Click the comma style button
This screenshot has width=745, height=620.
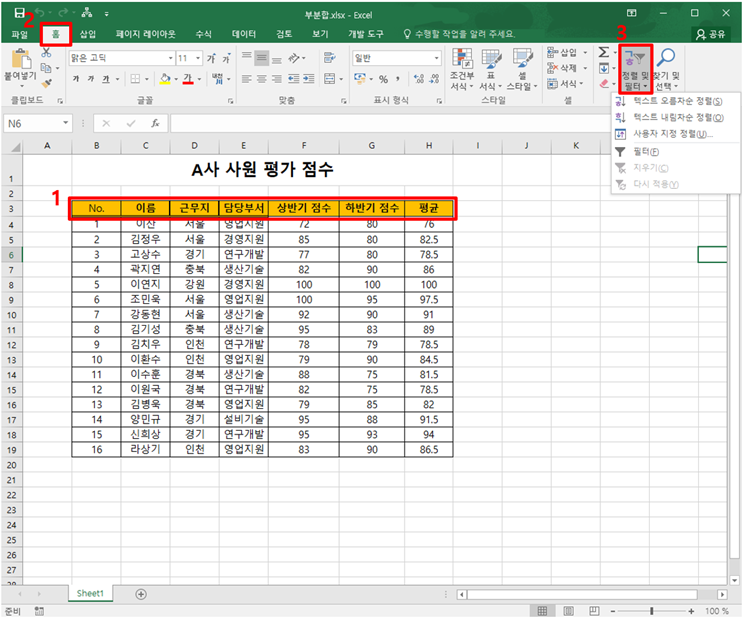pos(398,79)
